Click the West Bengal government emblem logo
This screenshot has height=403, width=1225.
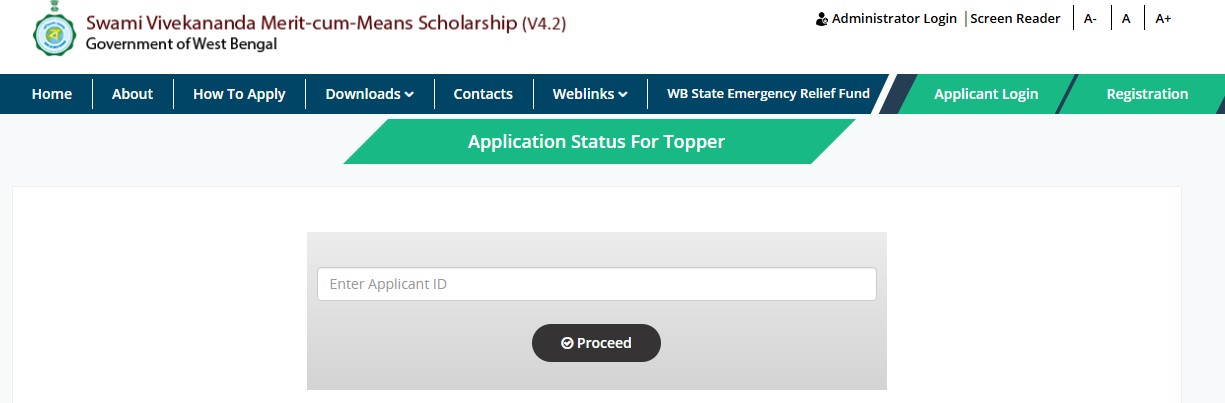[x=55, y=33]
